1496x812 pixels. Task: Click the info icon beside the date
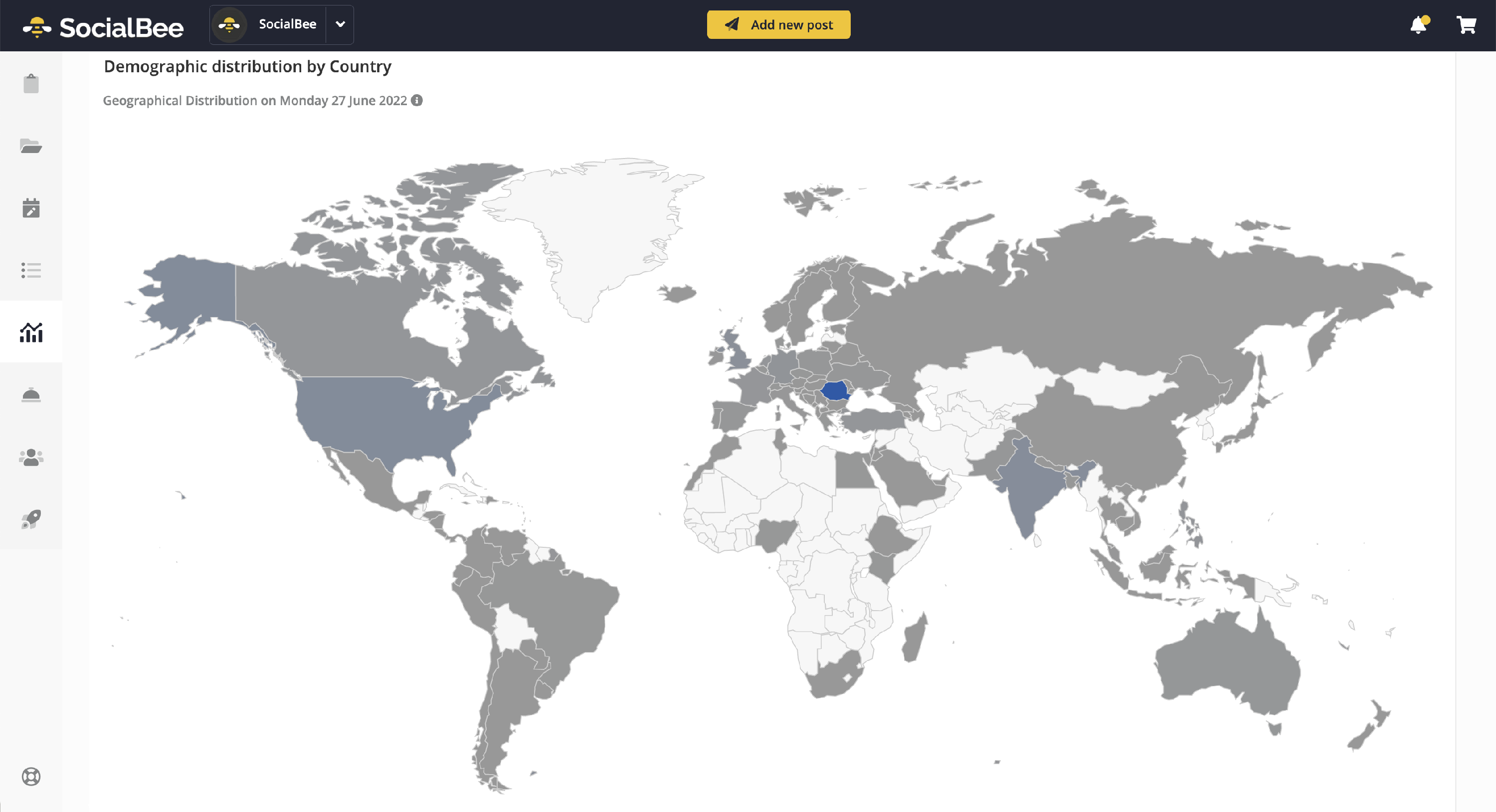pyautogui.click(x=416, y=100)
